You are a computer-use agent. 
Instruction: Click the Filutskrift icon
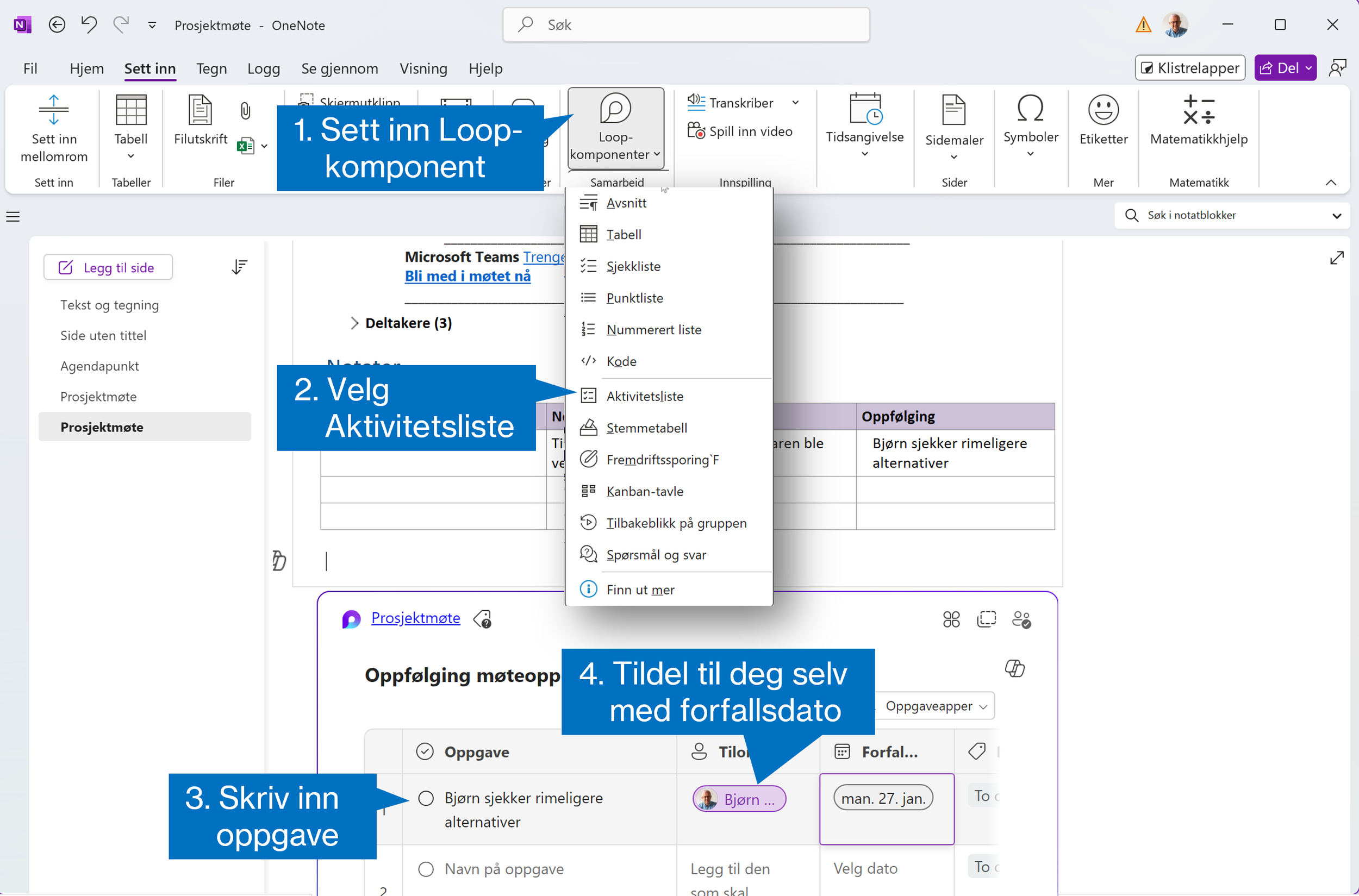[x=200, y=109]
